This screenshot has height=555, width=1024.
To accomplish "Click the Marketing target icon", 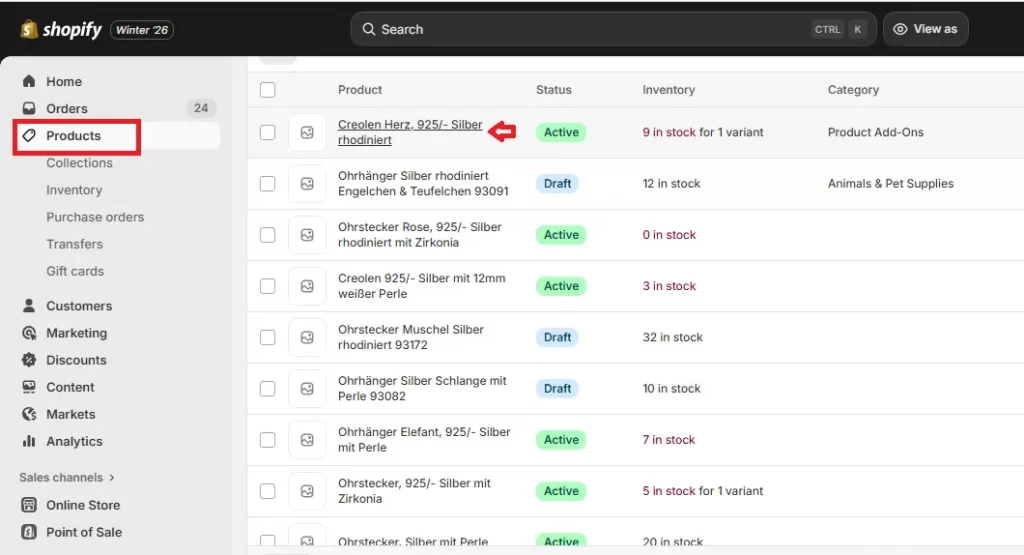I will [29, 333].
